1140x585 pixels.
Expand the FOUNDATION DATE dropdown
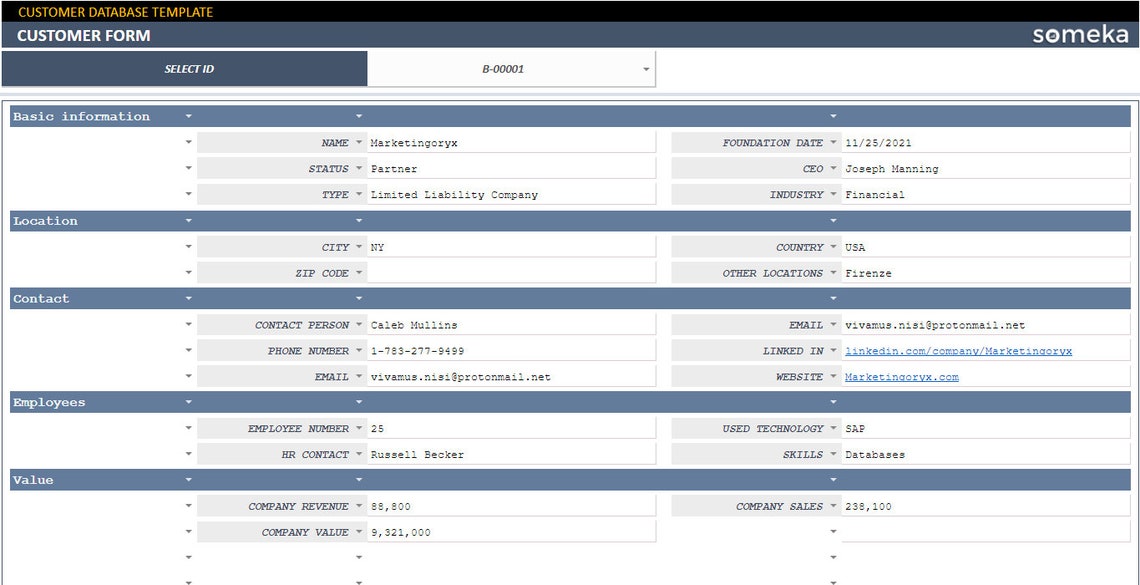[833, 142]
